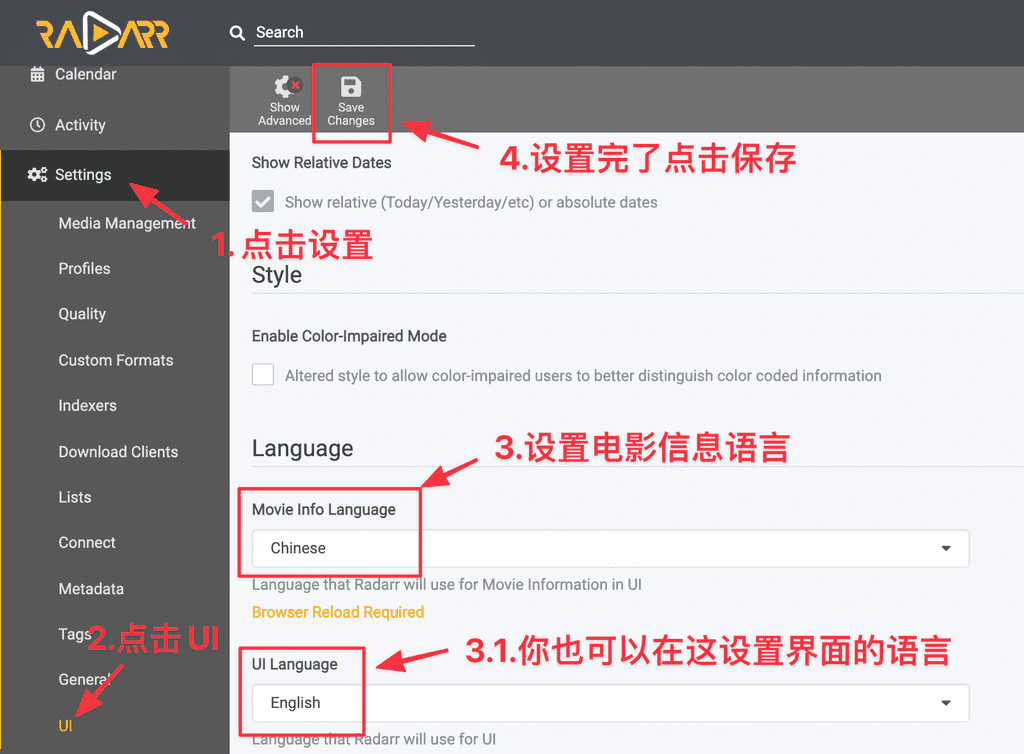This screenshot has width=1024, height=754.
Task: Open the Indexers settings page
Action: [87, 405]
